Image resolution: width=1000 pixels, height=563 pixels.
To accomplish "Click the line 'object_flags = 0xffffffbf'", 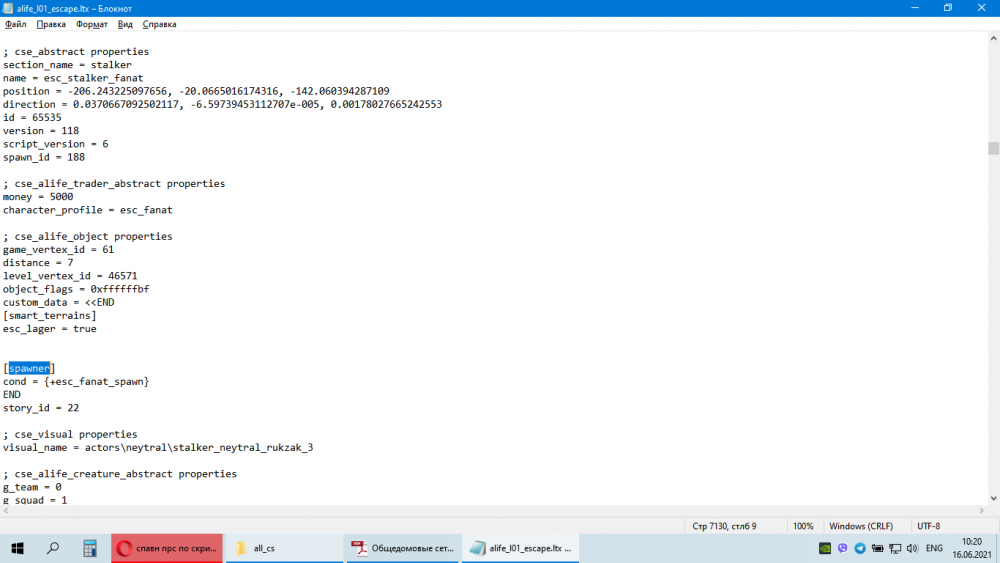I will [x=76, y=289].
